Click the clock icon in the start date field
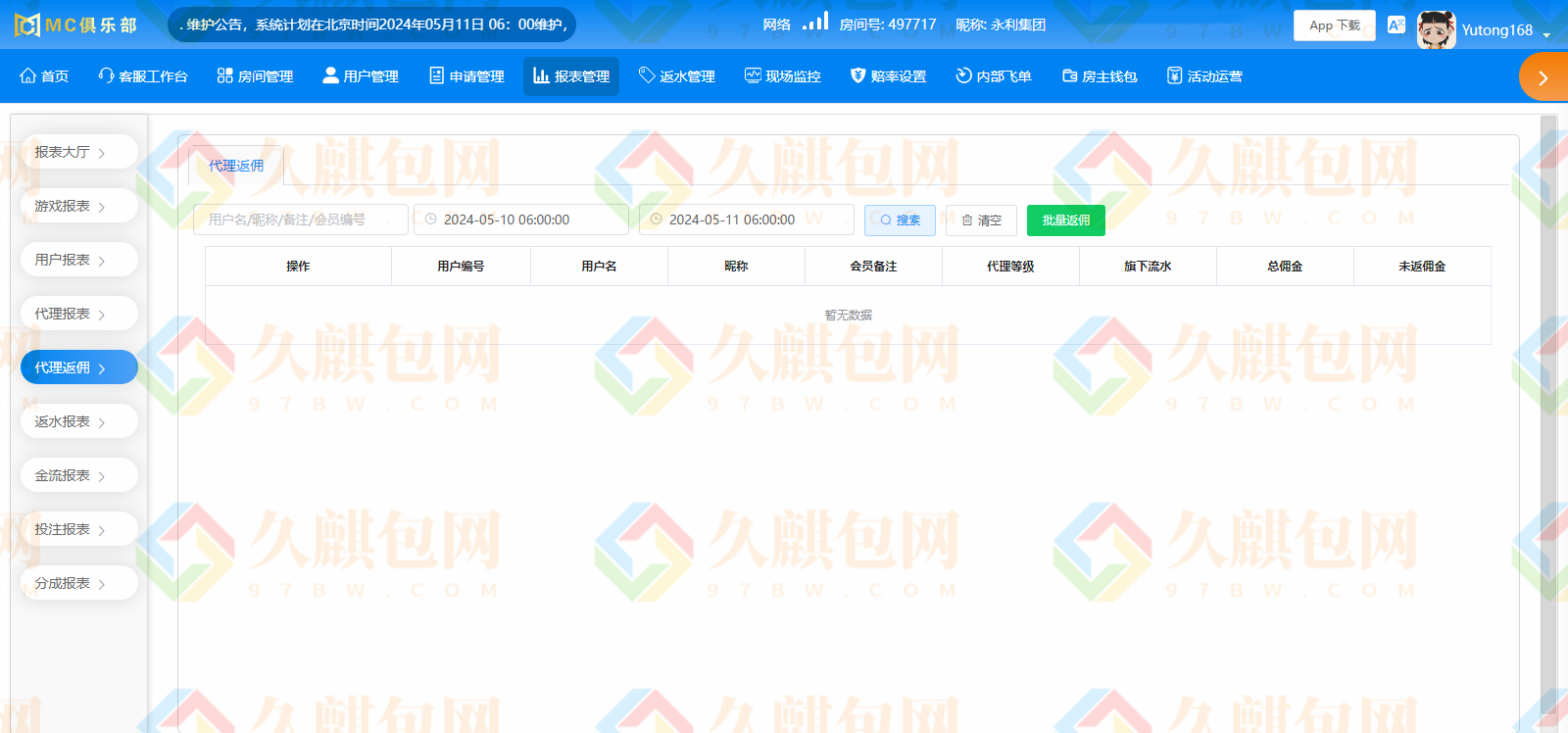The height and width of the screenshot is (733, 1568). (430, 220)
